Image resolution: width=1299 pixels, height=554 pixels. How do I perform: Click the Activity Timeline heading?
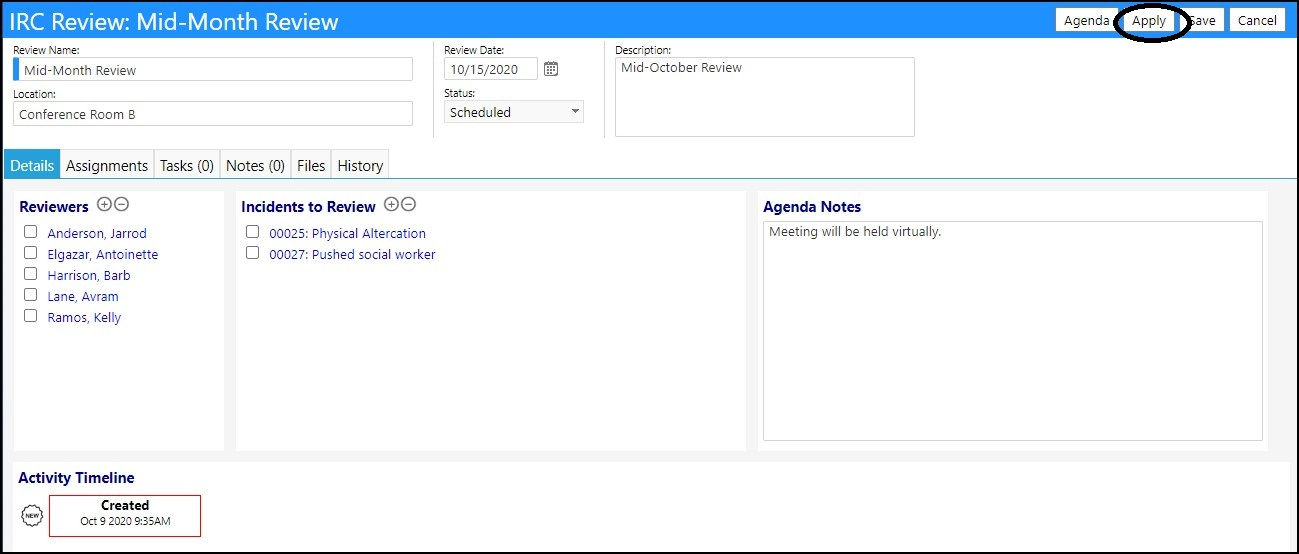tap(76, 478)
